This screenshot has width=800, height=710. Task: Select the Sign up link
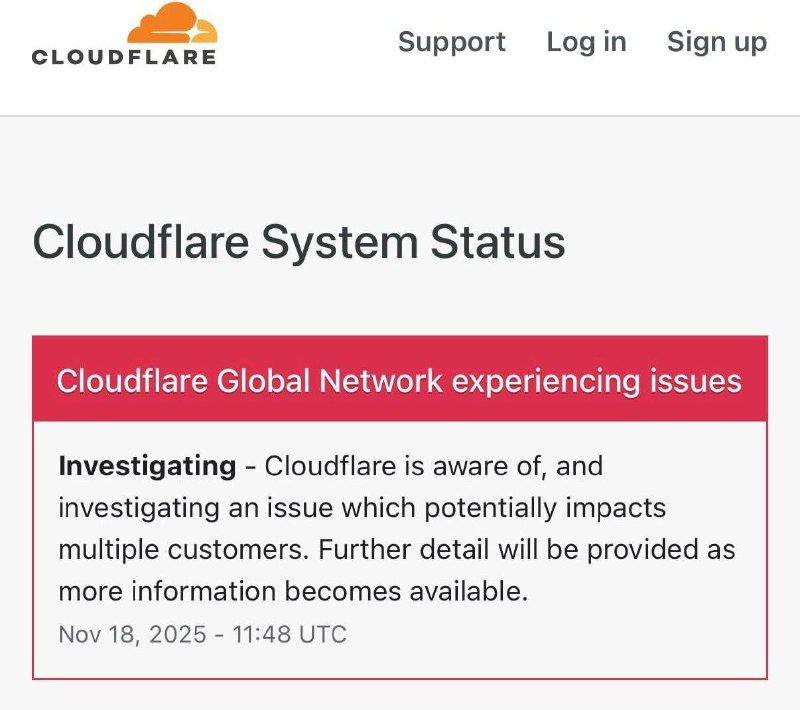coord(716,42)
